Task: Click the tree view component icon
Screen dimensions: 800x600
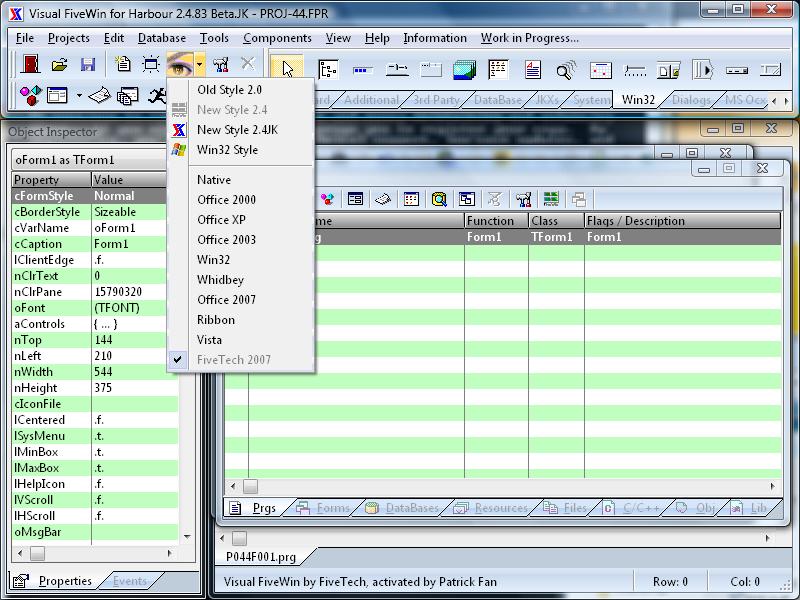Action: pos(328,70)
